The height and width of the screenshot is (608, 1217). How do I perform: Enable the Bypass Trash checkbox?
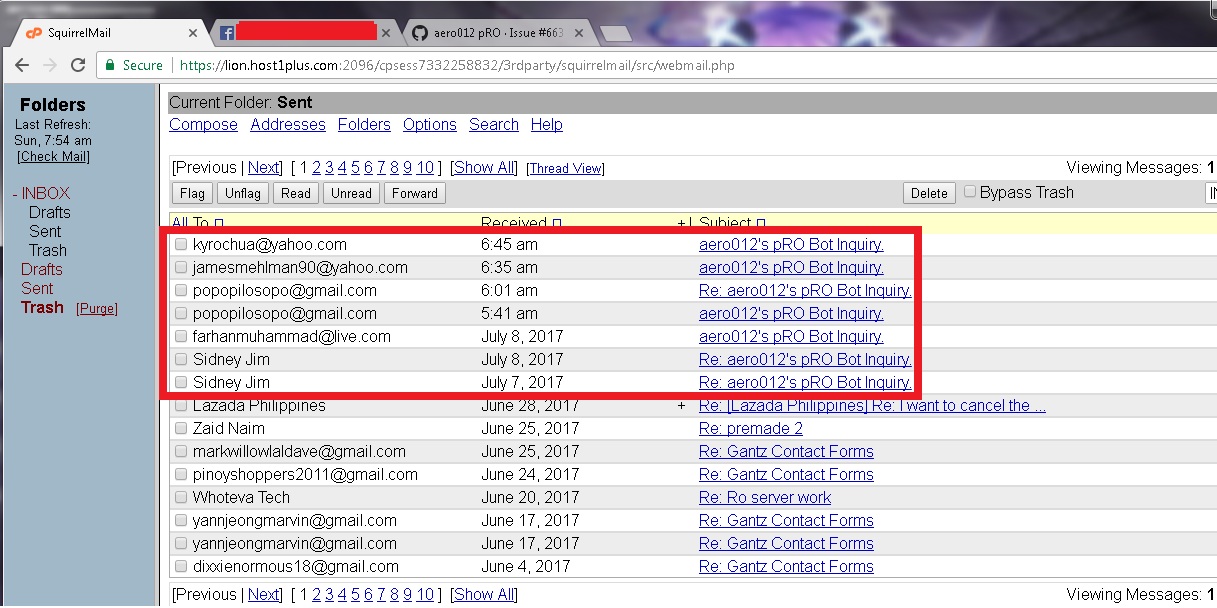click(x=970, y=192)
